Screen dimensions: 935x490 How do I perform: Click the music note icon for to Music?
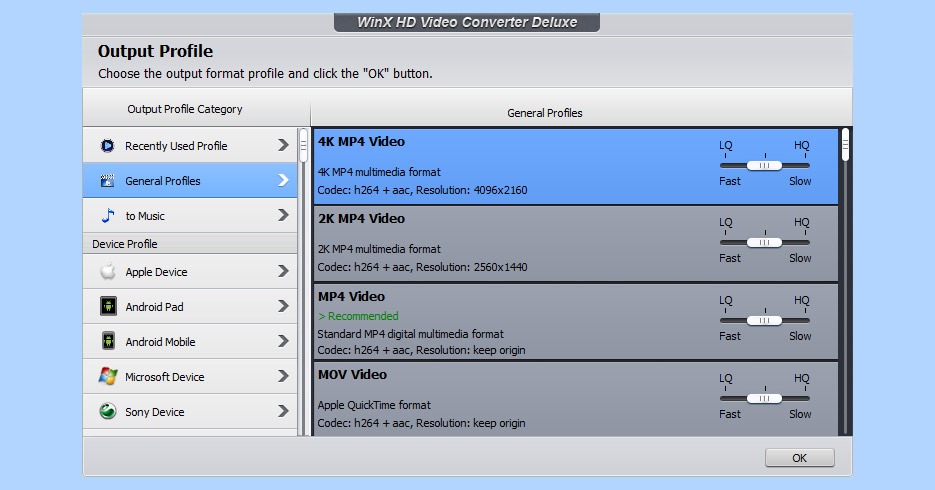107,215
